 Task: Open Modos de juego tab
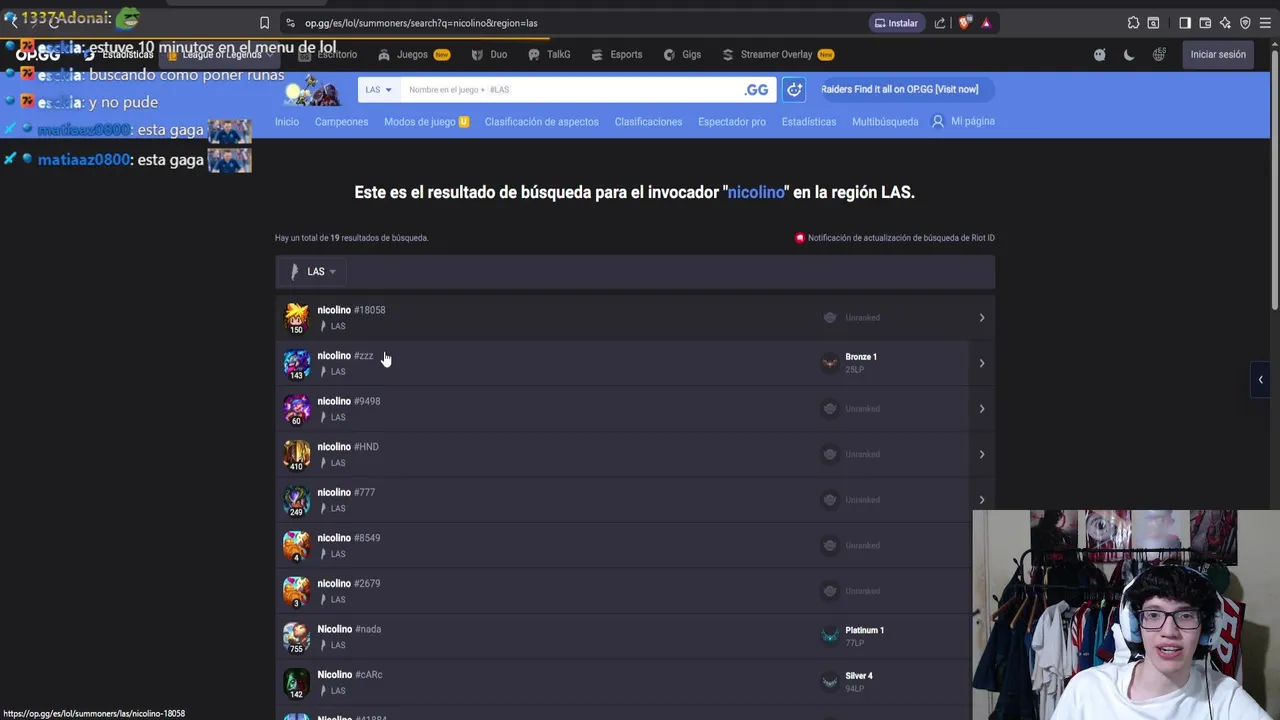(426, 121)
